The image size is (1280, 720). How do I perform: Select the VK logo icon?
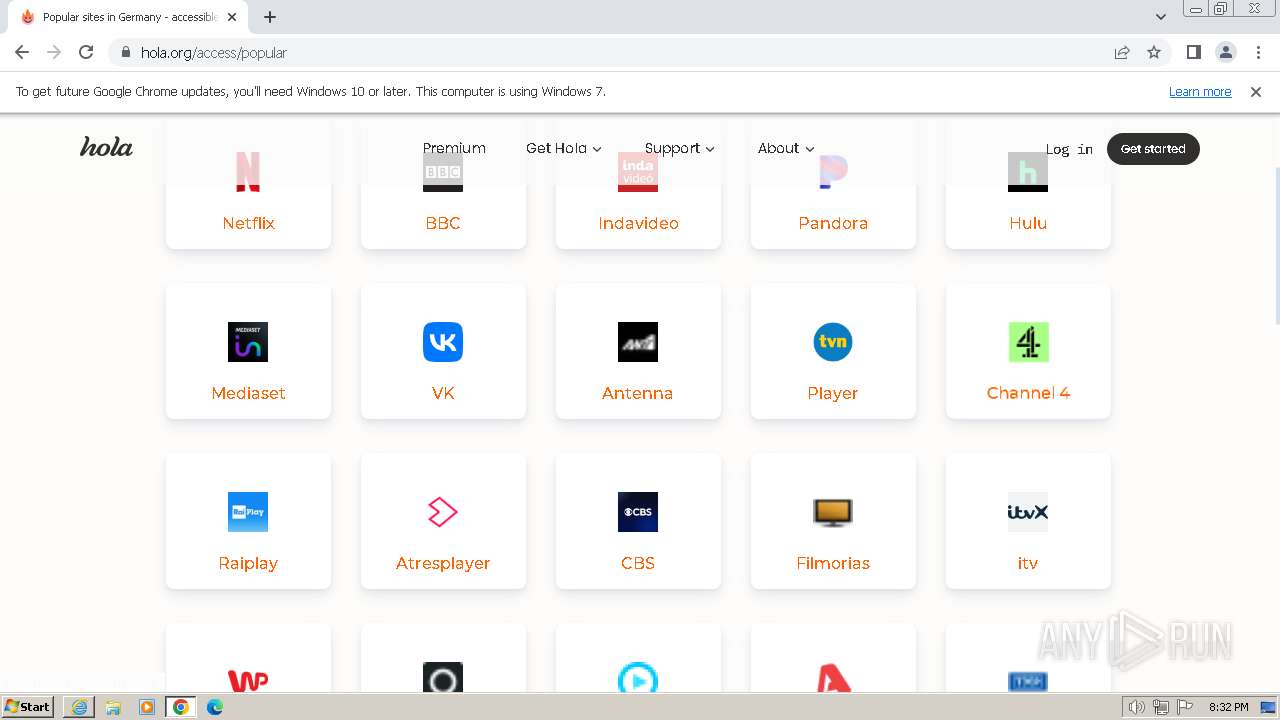[443, 342]
